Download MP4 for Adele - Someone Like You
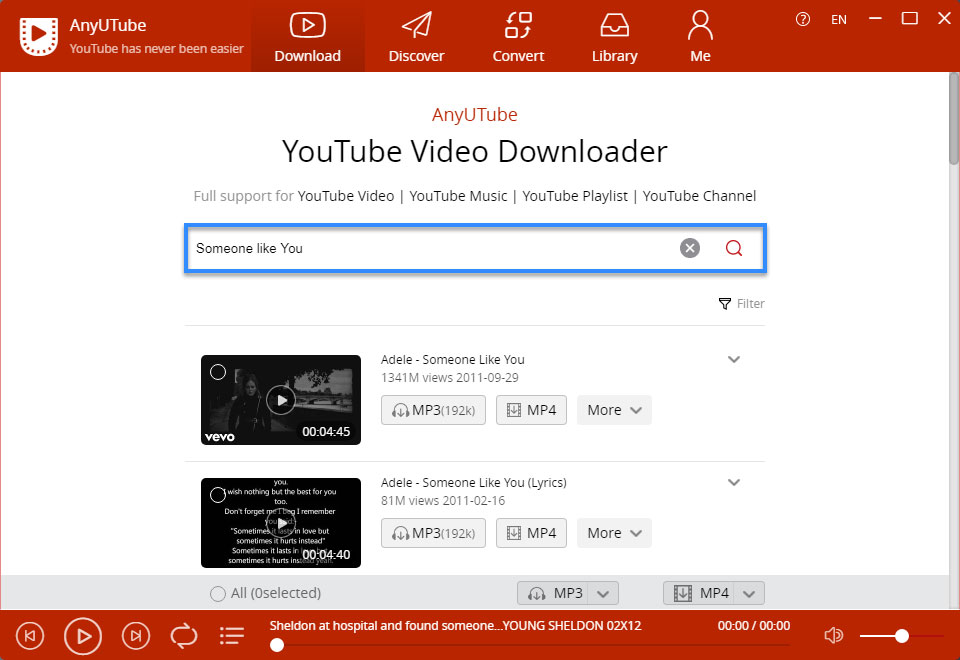960x660 pixels. click(531, 410)
